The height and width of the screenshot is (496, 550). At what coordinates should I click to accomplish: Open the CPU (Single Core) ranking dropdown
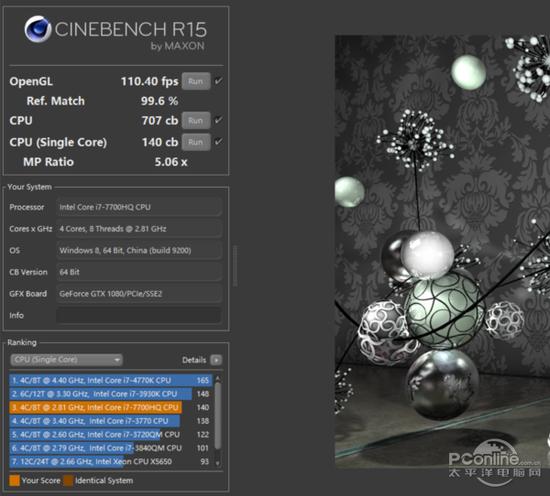tap(67, 360)
